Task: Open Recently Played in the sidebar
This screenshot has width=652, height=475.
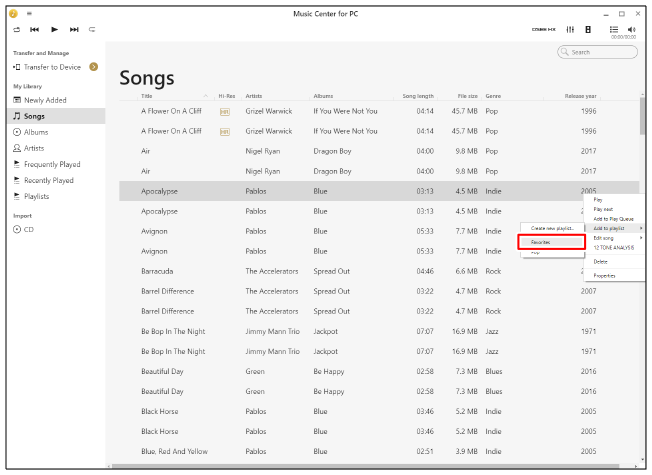Action: (x=49, y=180)
